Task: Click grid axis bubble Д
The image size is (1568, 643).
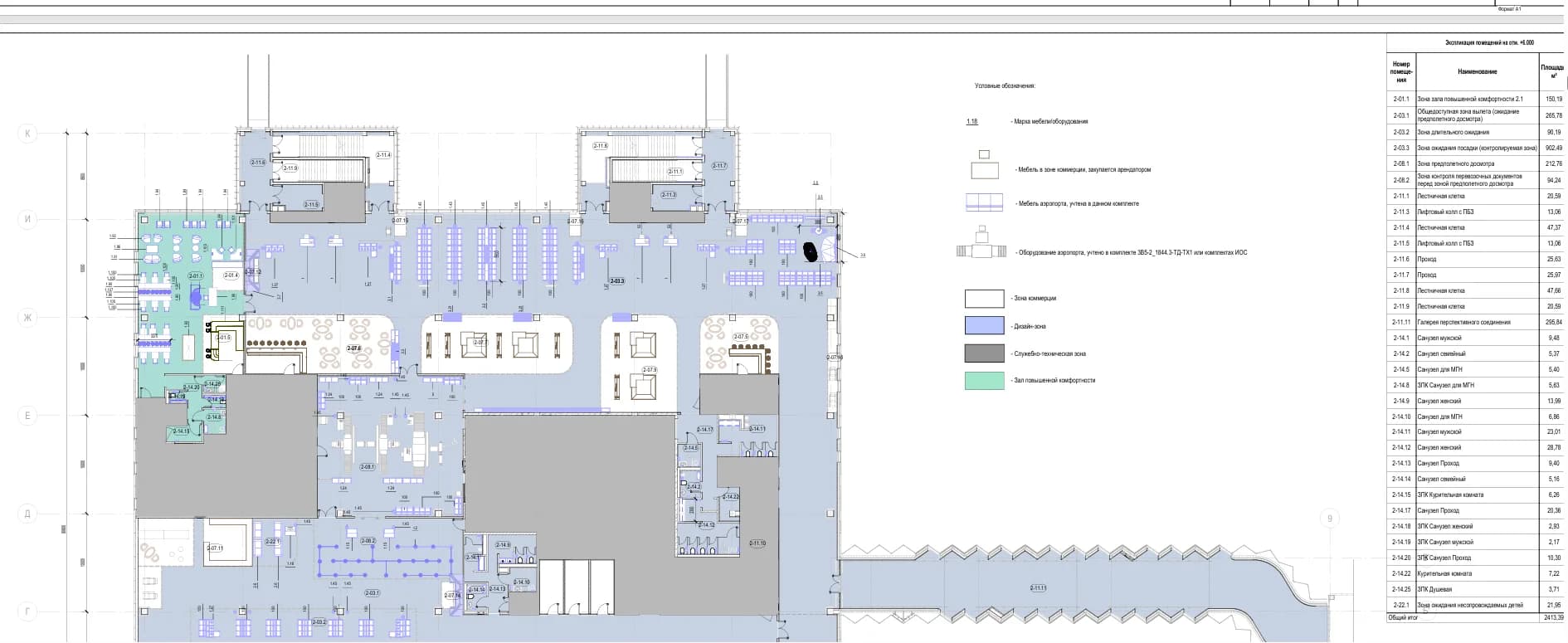Action: tap(27, 514)
